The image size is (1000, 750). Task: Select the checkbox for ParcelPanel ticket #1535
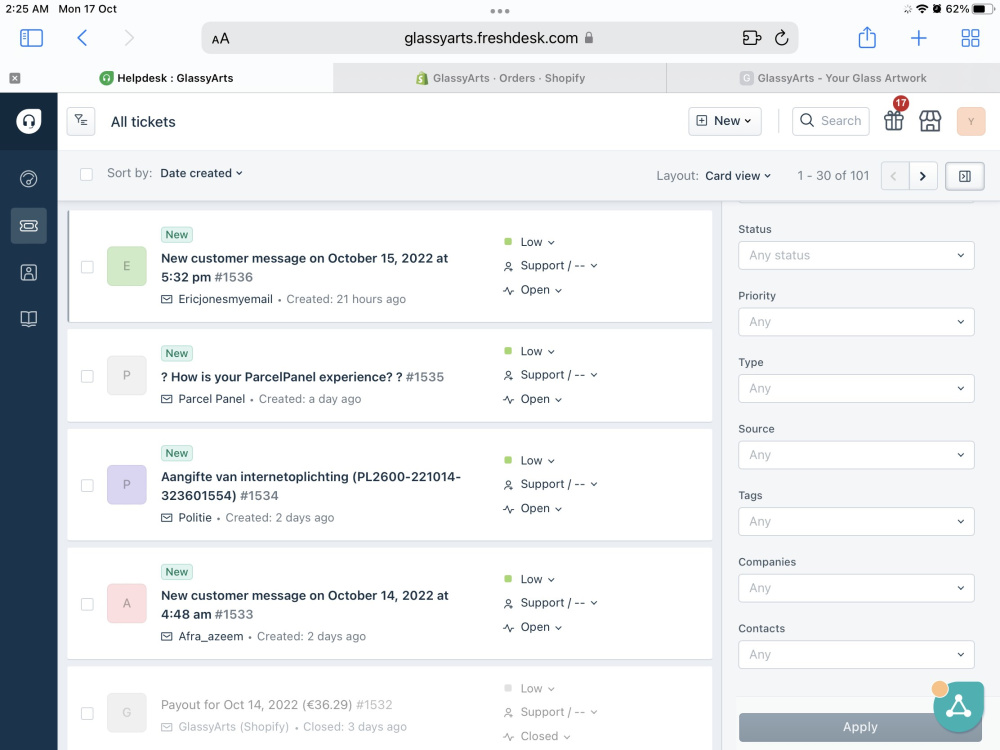click(87, 376)
